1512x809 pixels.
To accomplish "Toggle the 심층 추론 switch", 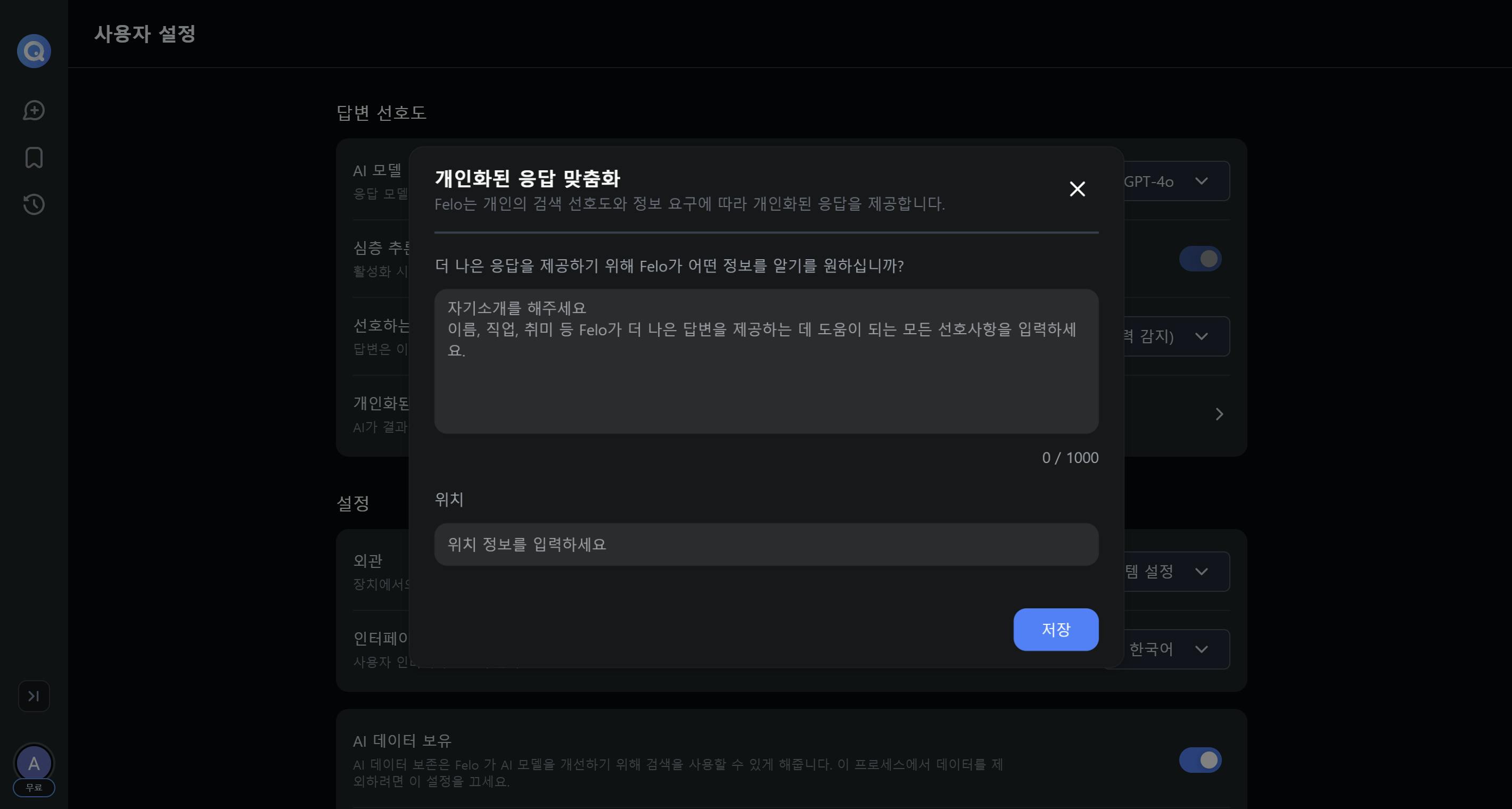I will tap(1199, 259).
